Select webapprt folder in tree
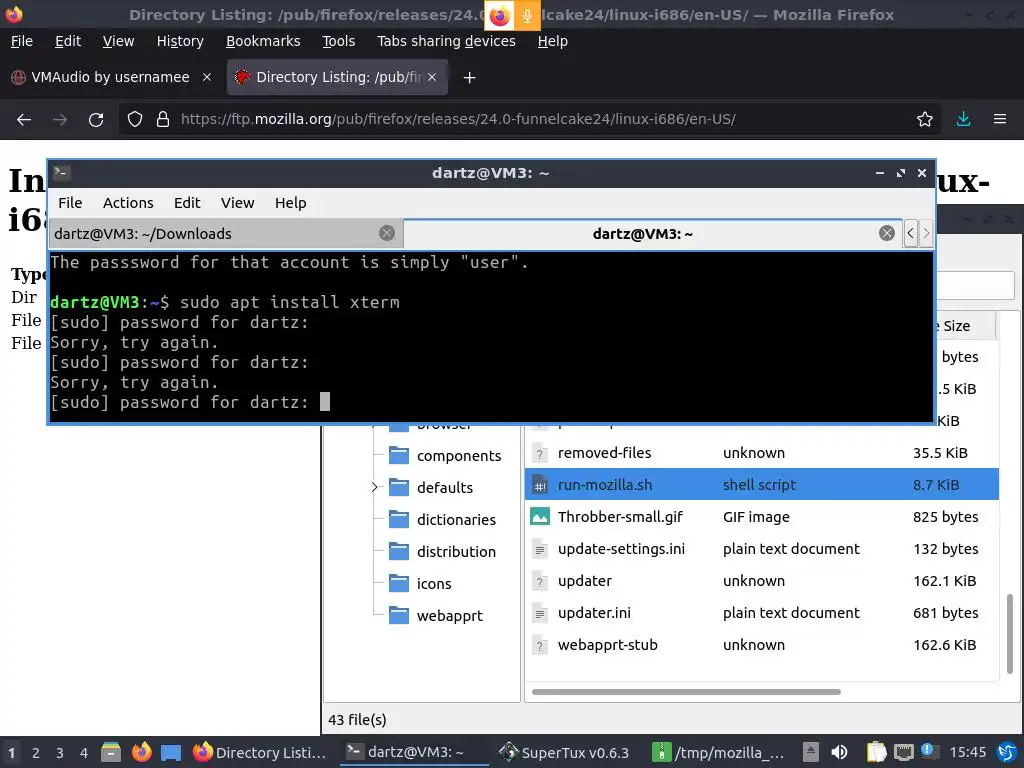1024x768 pixels. [x=449, y=616]
